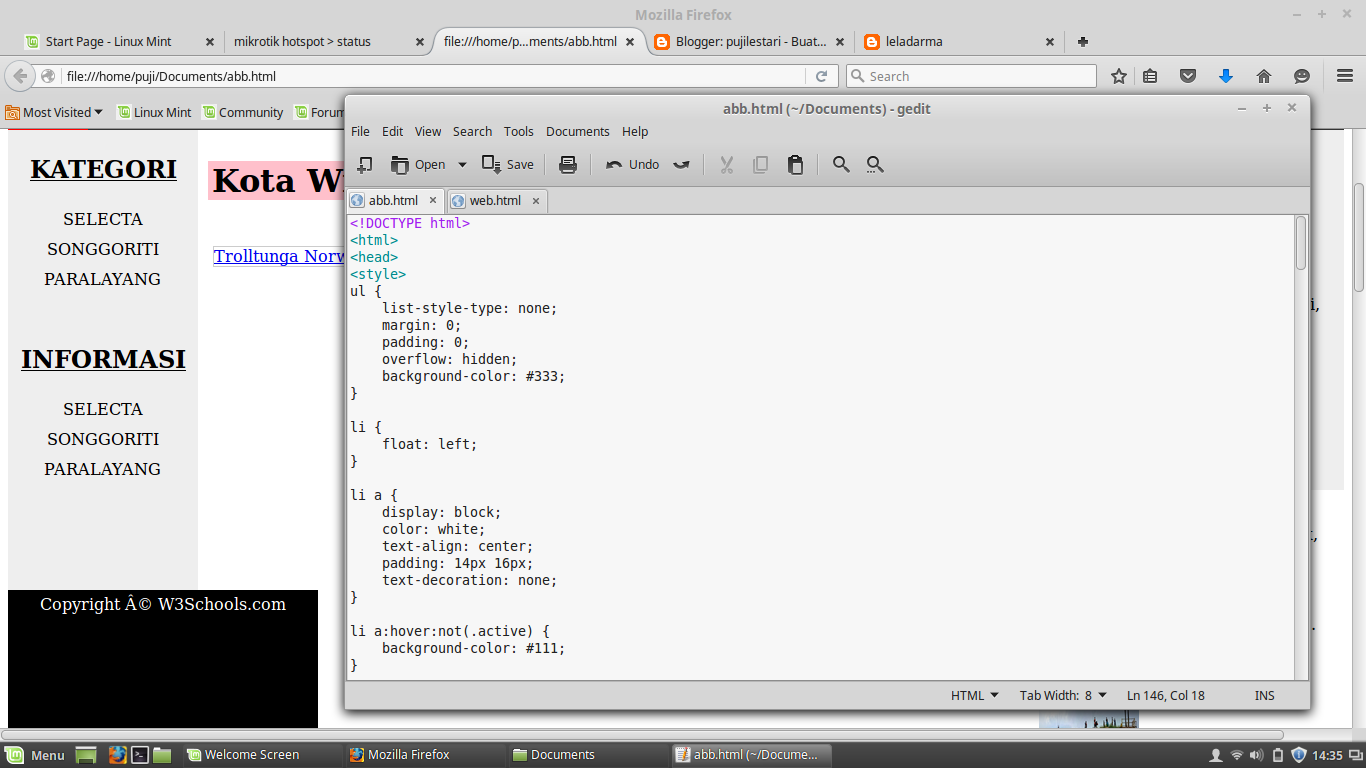Image resolution: width=1366 pixels, height=768 pixels.
Task: Open the Community bookmark
Action: (242, 112)
